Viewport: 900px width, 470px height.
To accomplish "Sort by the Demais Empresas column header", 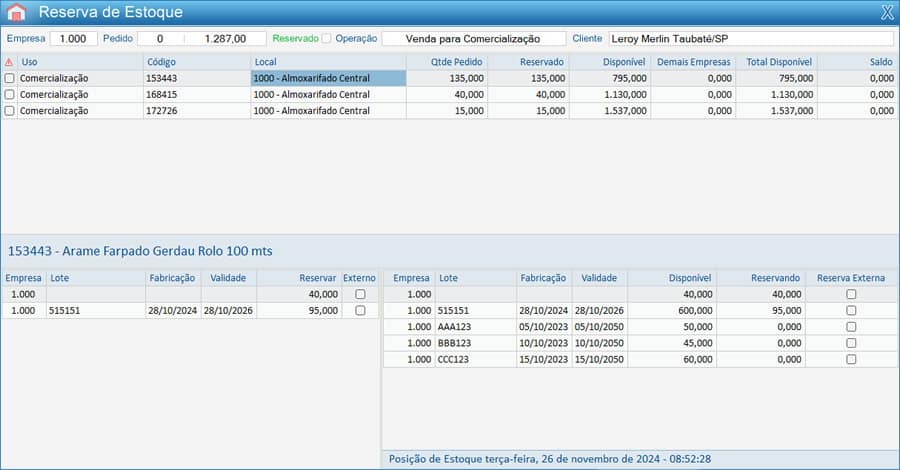I will 693,62.
